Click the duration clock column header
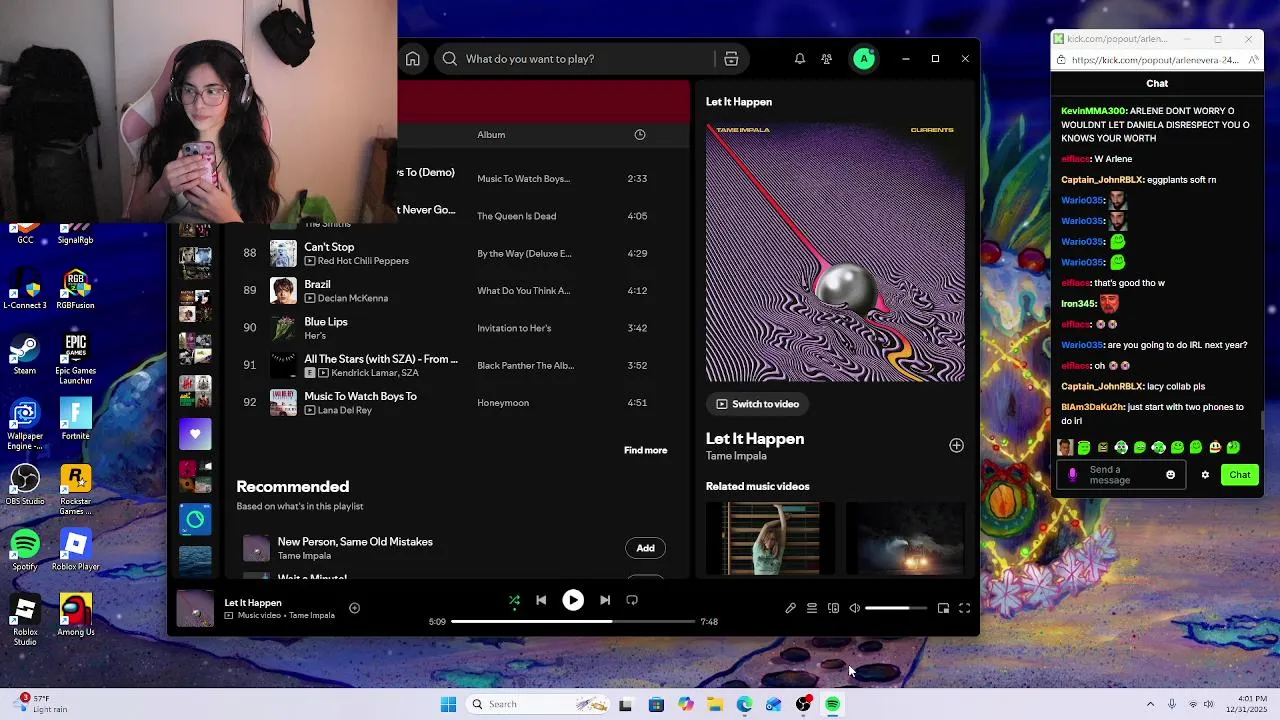This screenshot has width=1280, height=720. pos(640,135)
